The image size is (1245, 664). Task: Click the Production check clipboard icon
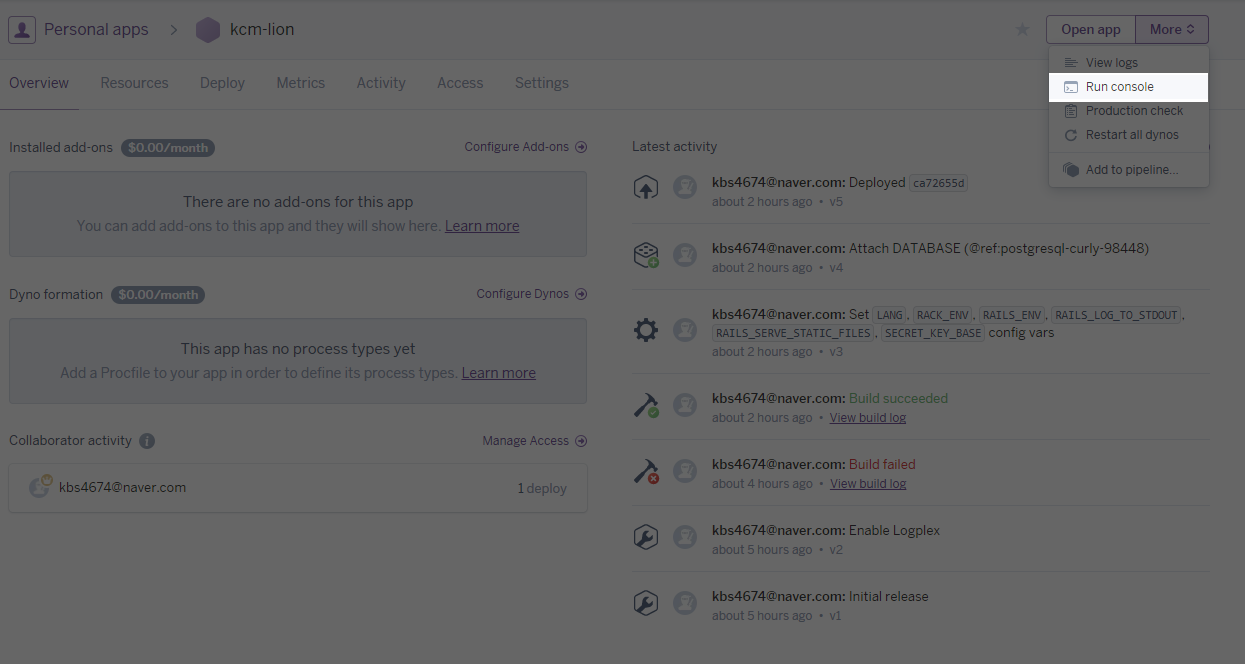(1071, 111)
